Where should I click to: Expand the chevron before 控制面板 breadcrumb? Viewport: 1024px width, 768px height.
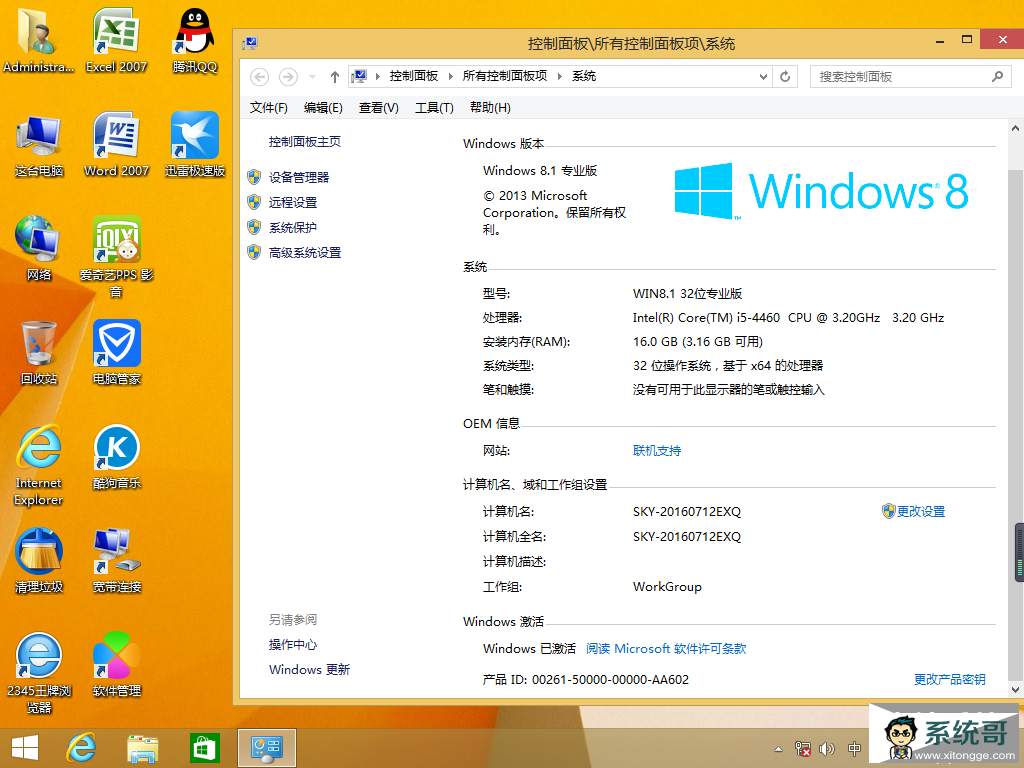click(377, 76)
